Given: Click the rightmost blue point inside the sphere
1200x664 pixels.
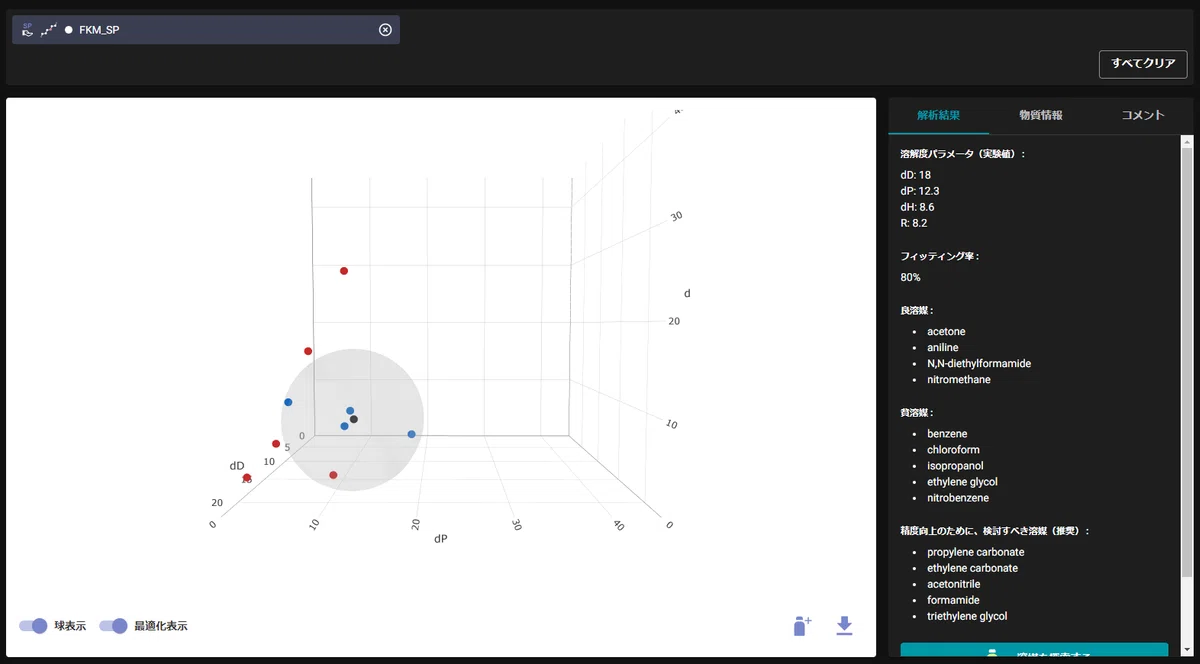Looking at the screenshot, I should click(411, 434).
